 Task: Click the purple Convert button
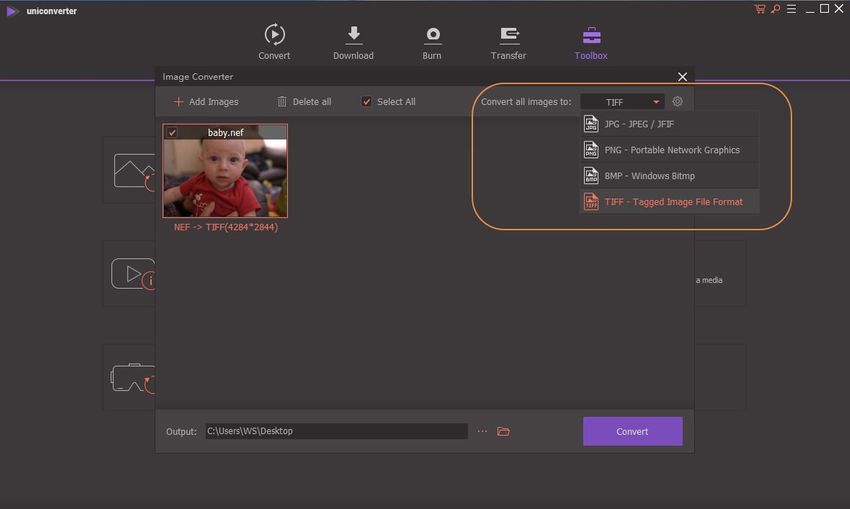pos(632,431)
